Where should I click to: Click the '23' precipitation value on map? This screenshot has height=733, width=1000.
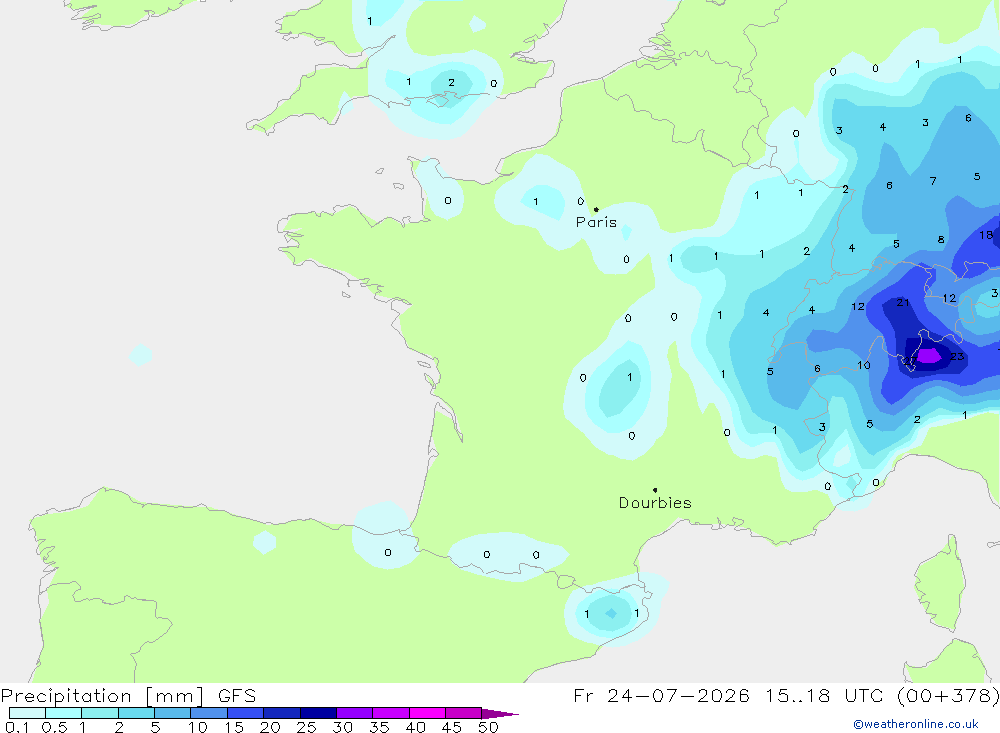[x=957, y=357]
